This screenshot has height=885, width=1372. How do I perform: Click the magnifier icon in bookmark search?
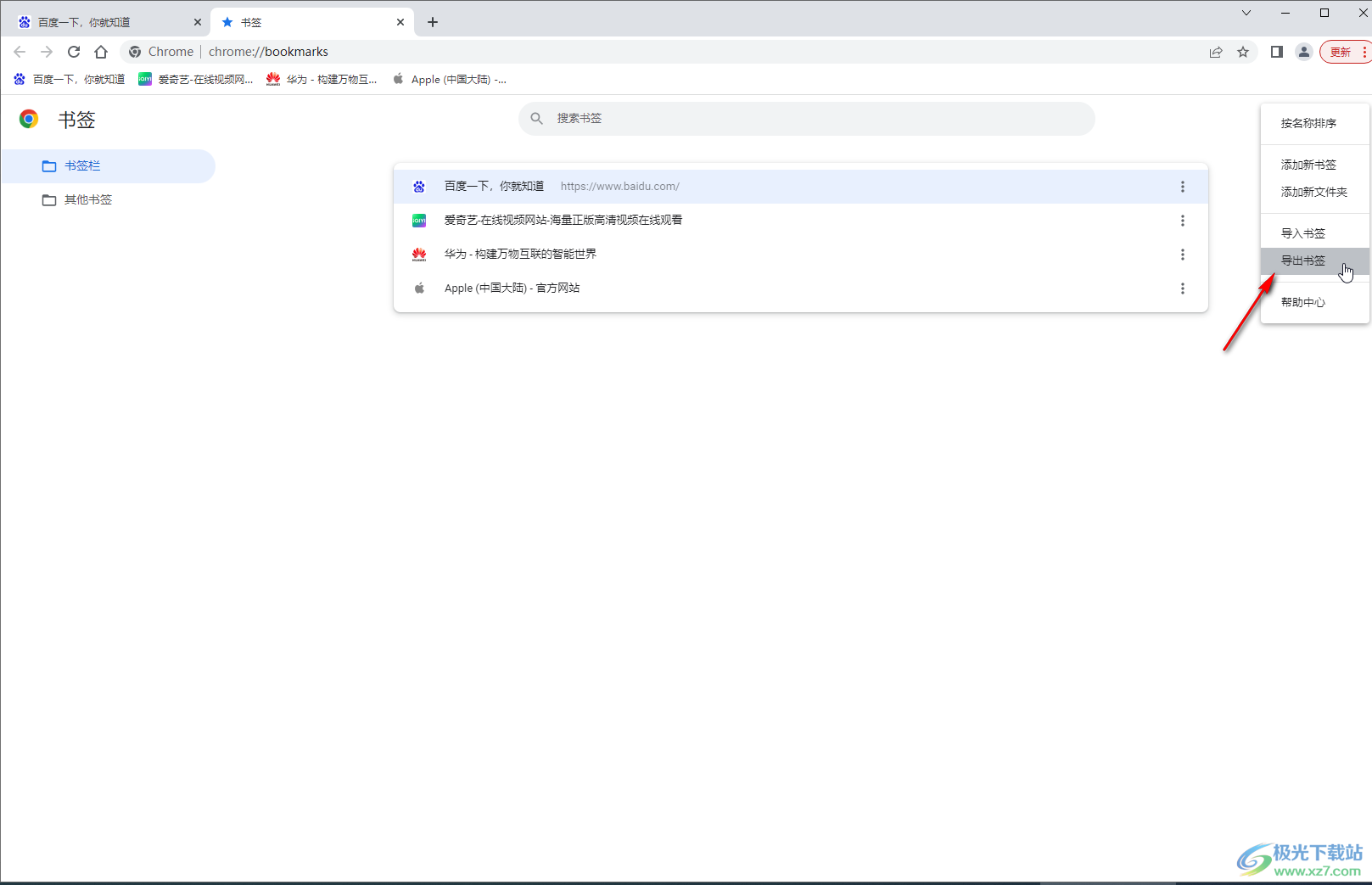click(536, 119)
